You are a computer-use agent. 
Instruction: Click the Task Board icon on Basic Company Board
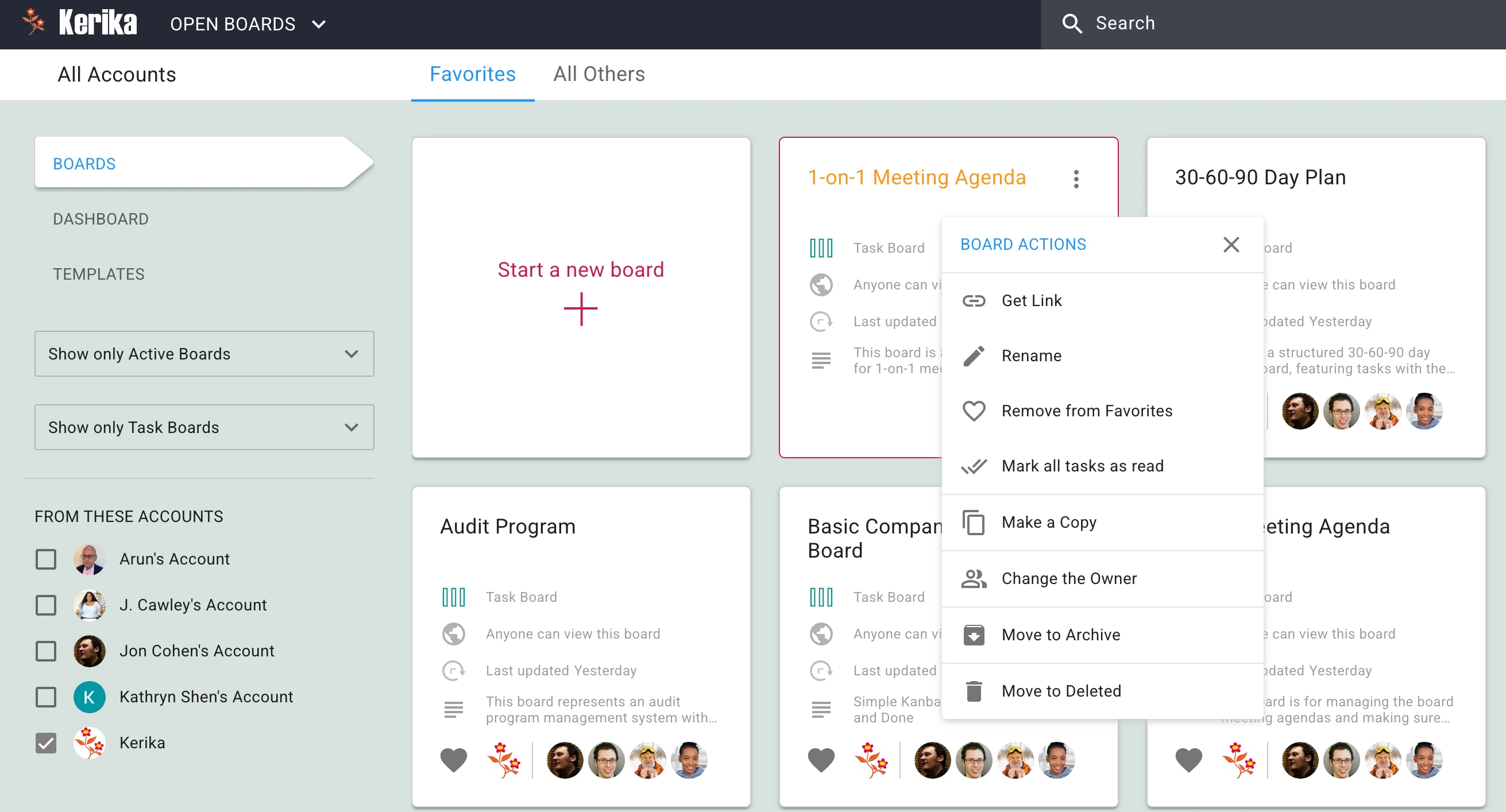(x=821, y=597)
